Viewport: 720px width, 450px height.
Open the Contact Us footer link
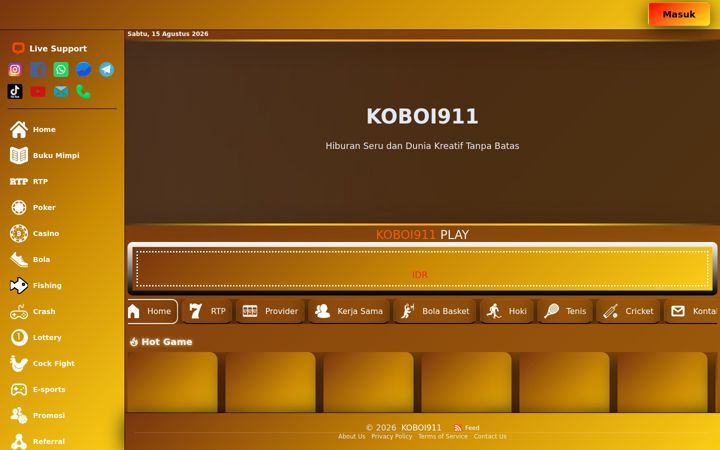click(490, 436)
